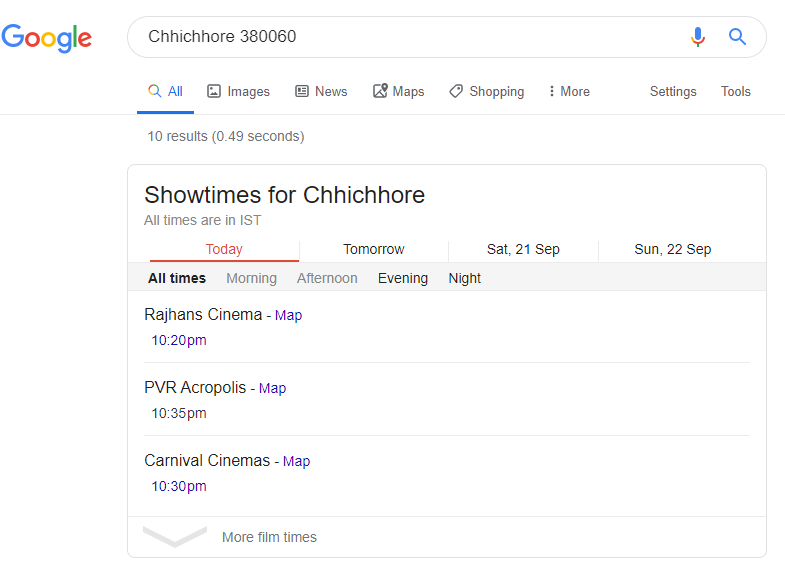Open the Maps search tab
The width and height of the screenshot is (785, 586).
399,92
